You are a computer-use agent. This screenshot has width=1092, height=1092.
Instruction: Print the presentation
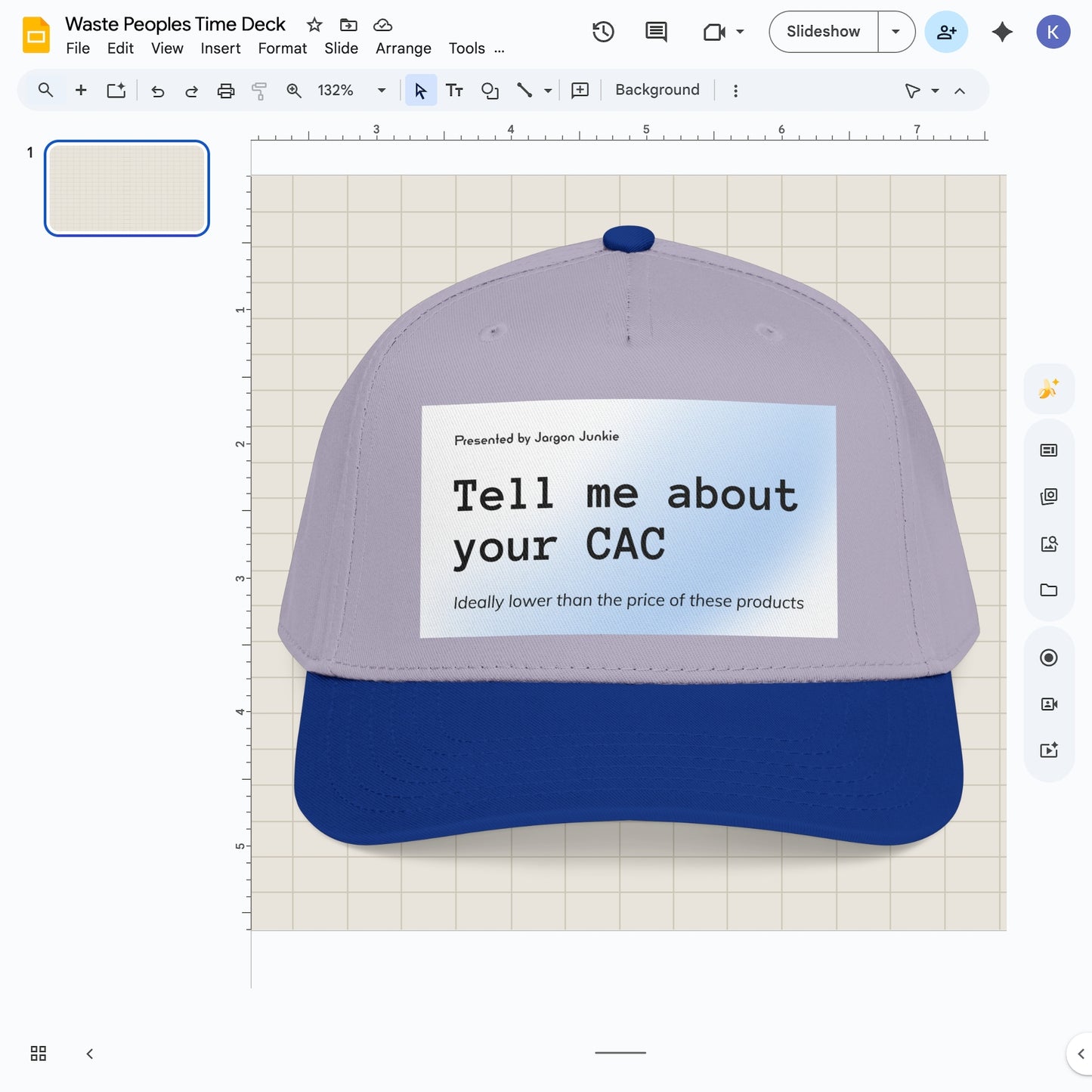tap(226, 90)
